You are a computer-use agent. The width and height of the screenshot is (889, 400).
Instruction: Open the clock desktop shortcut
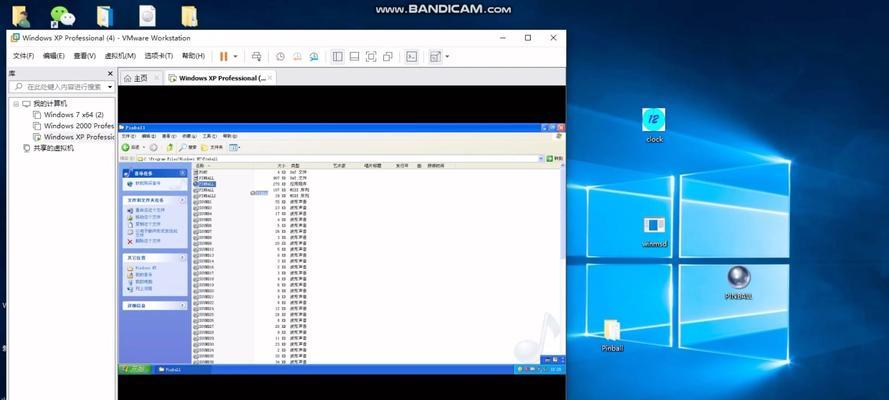click(x=654, y=125)
